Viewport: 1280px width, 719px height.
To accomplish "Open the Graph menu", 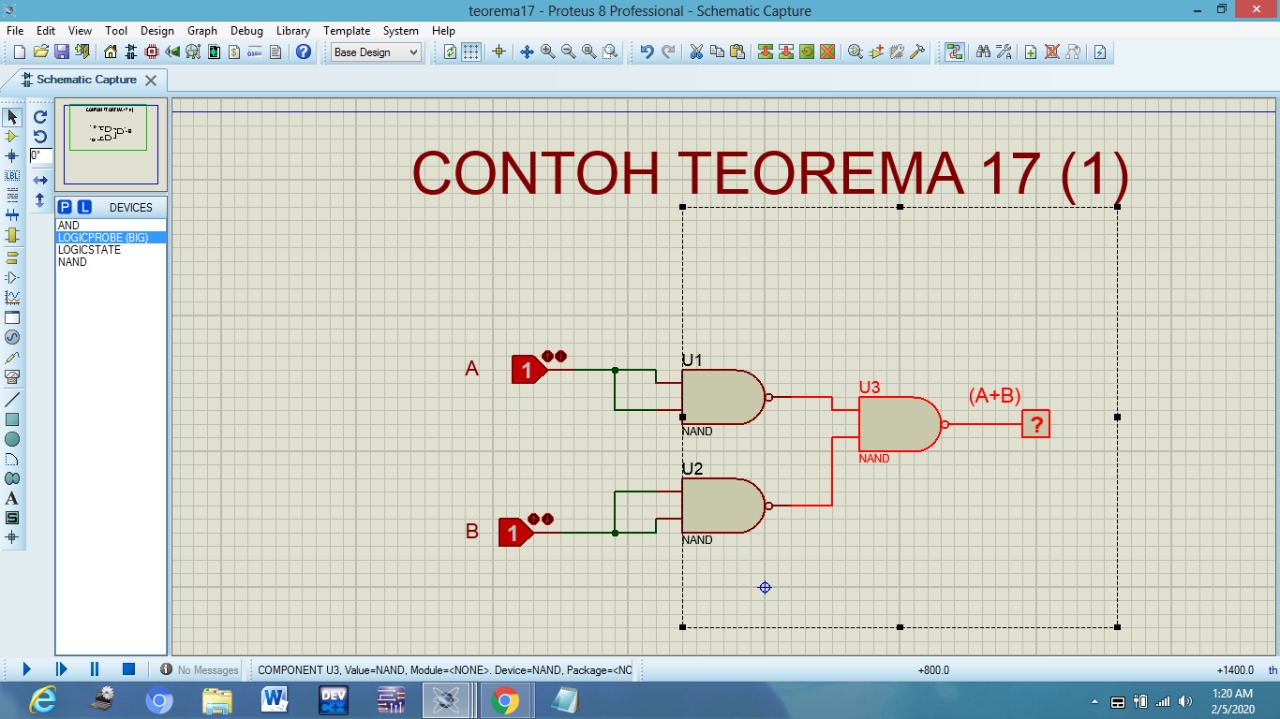I will tap(202, 31).
